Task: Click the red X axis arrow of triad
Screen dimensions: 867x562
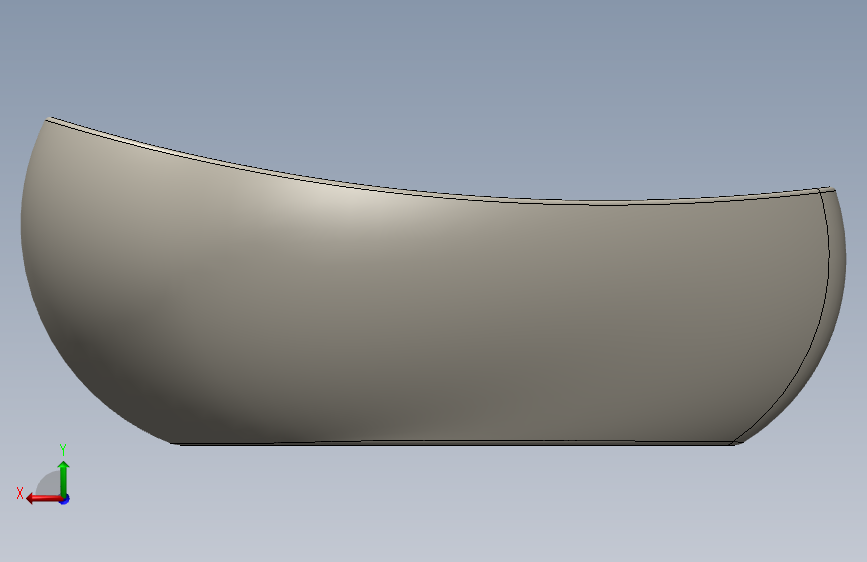Action: pyautogui.click(x=44, y=499)
